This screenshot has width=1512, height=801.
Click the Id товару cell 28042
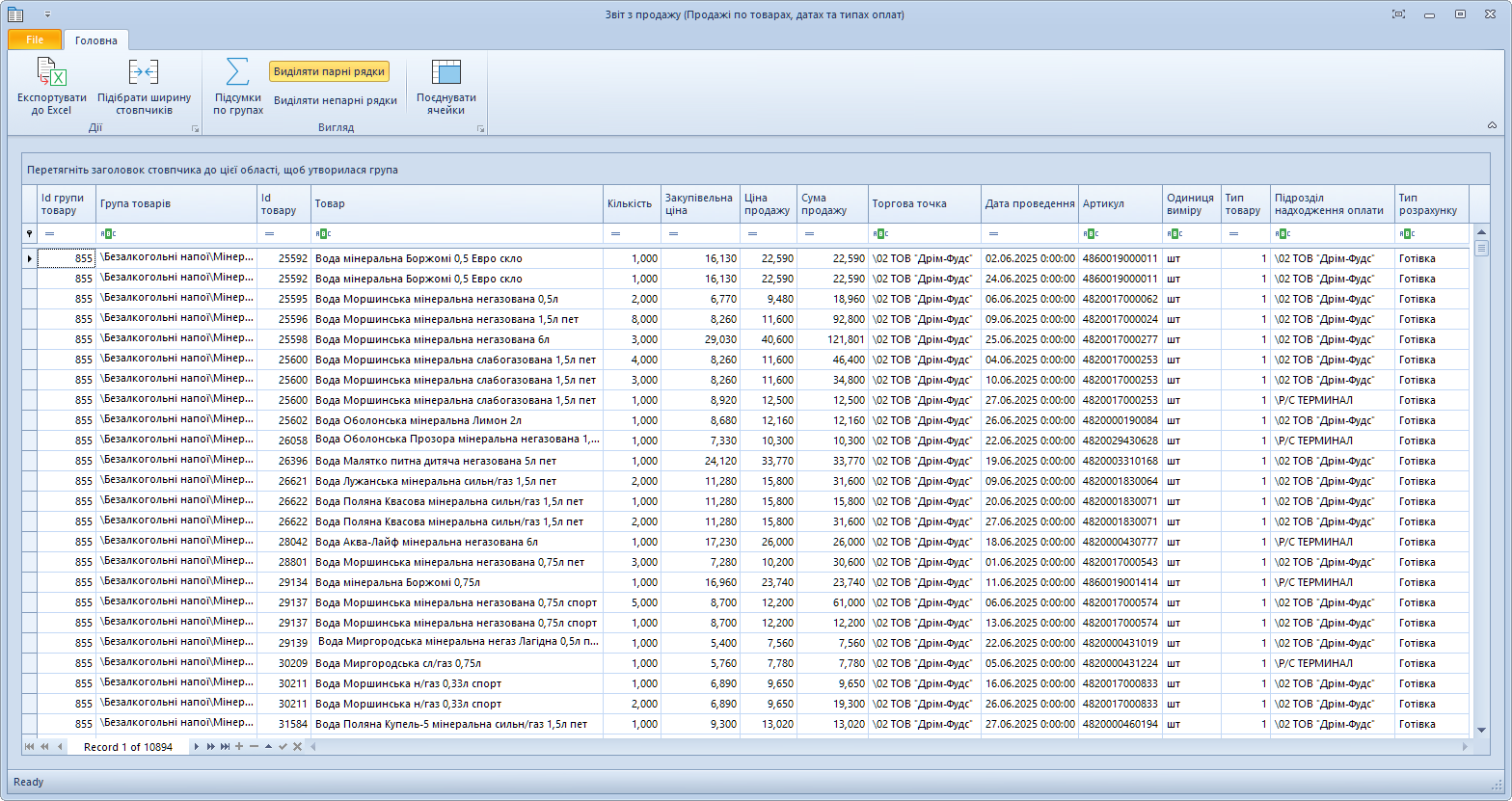[284, 542]
